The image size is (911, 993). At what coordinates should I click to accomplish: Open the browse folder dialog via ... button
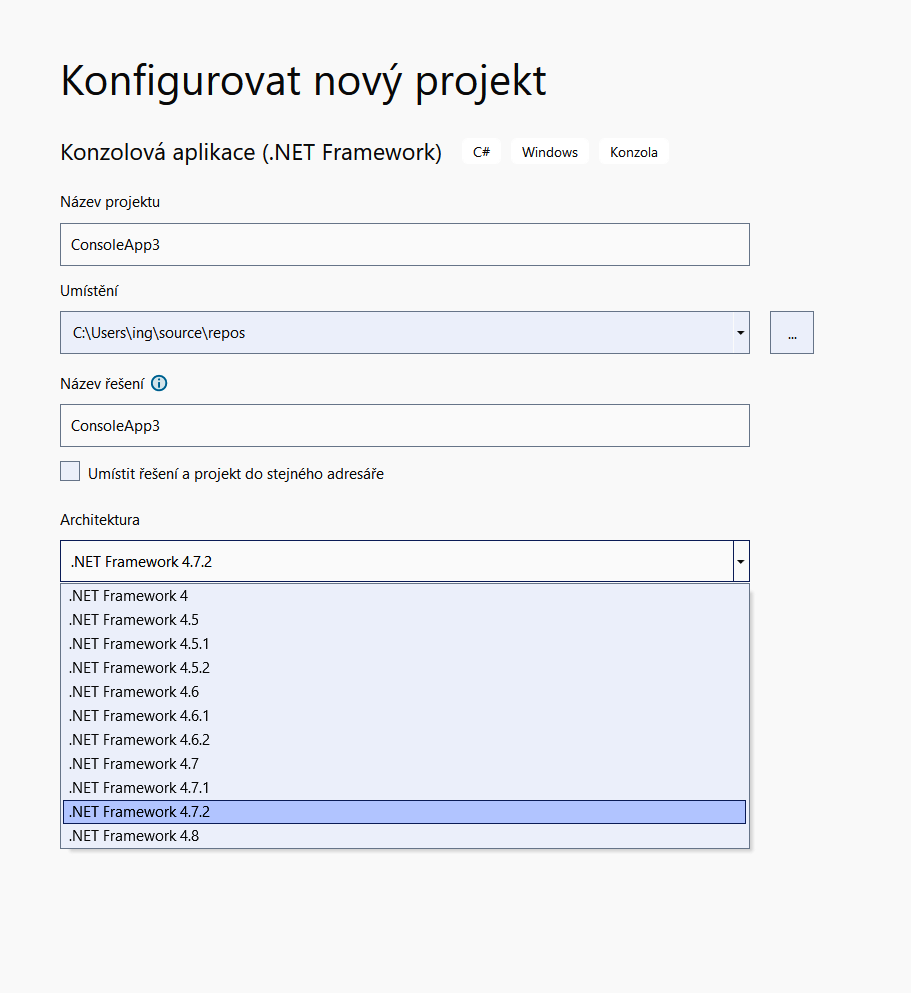(791, 332)
